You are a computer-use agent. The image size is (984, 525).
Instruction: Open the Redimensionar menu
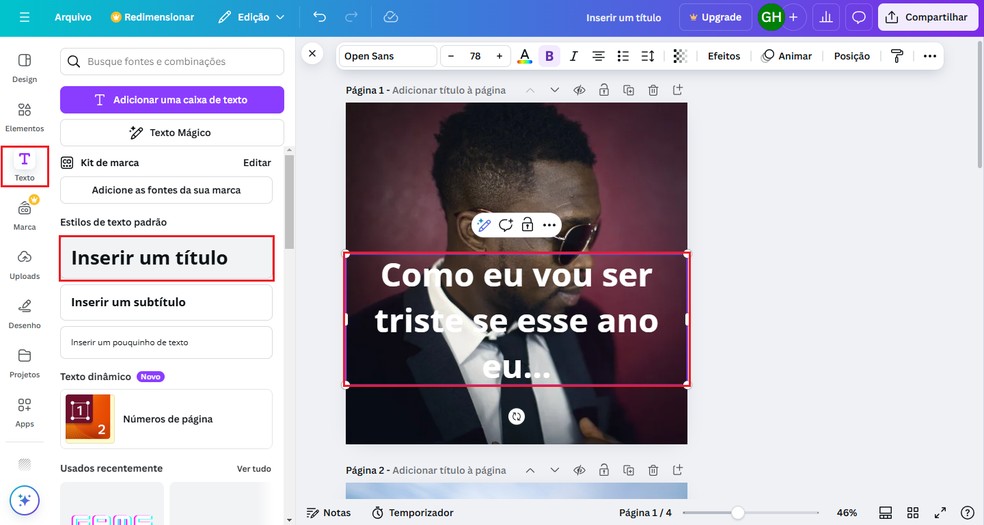(152, 17)
